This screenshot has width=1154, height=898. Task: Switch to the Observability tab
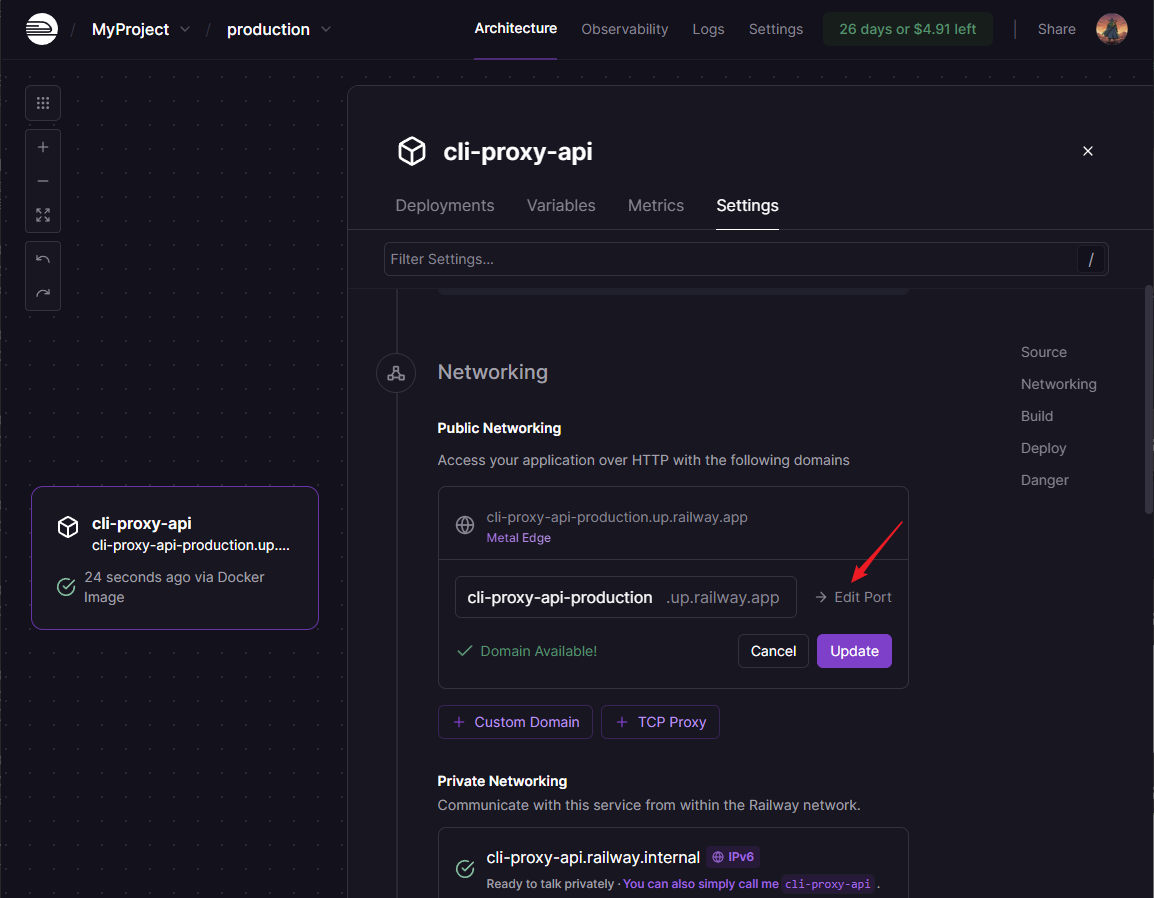[624, 29]
